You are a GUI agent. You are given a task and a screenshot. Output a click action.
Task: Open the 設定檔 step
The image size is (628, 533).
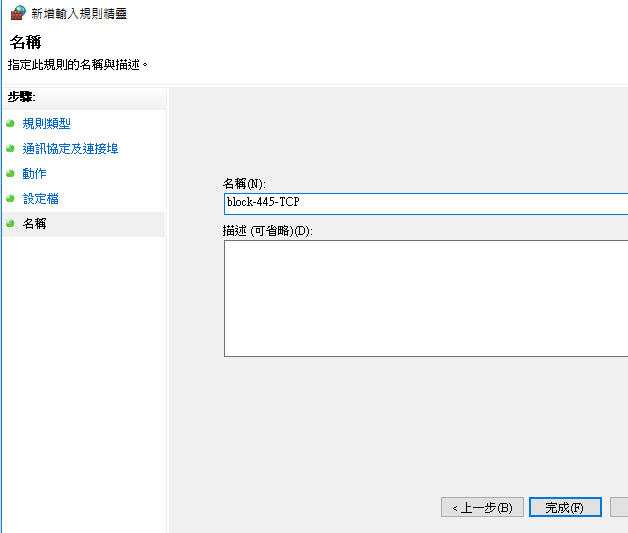pos(40,199)
